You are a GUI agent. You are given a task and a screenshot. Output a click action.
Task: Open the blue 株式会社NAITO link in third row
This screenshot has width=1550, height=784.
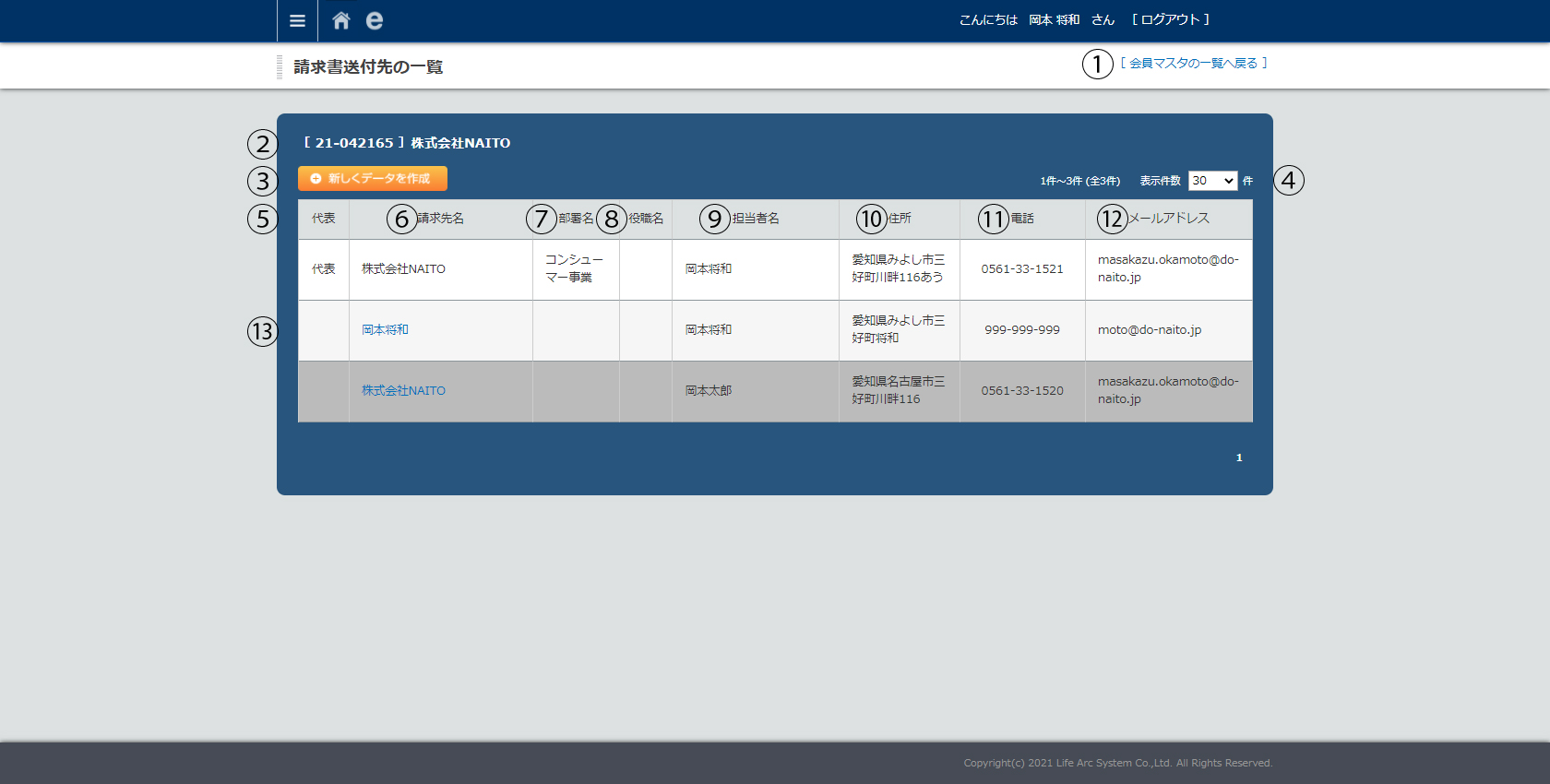coord(403,390)
